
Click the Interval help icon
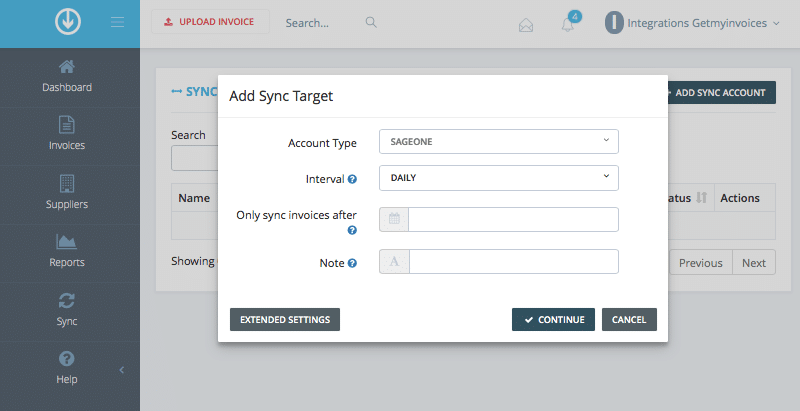click(352, 179)
